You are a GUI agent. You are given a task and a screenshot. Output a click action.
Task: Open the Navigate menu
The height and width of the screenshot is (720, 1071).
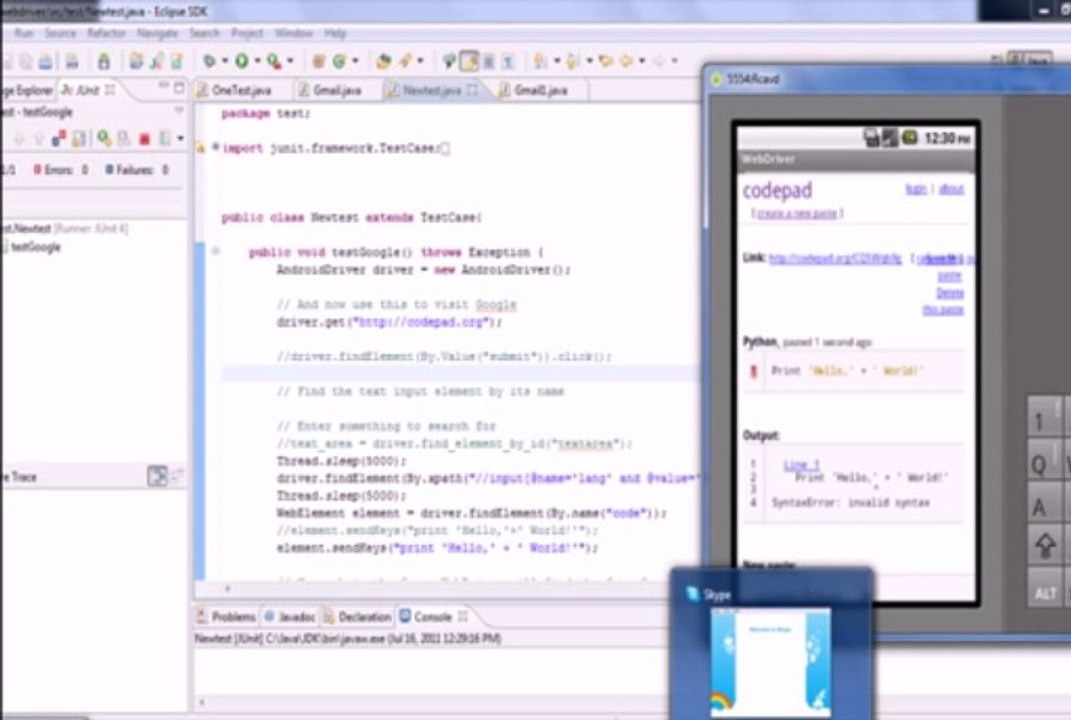click(x=157, y=33)
